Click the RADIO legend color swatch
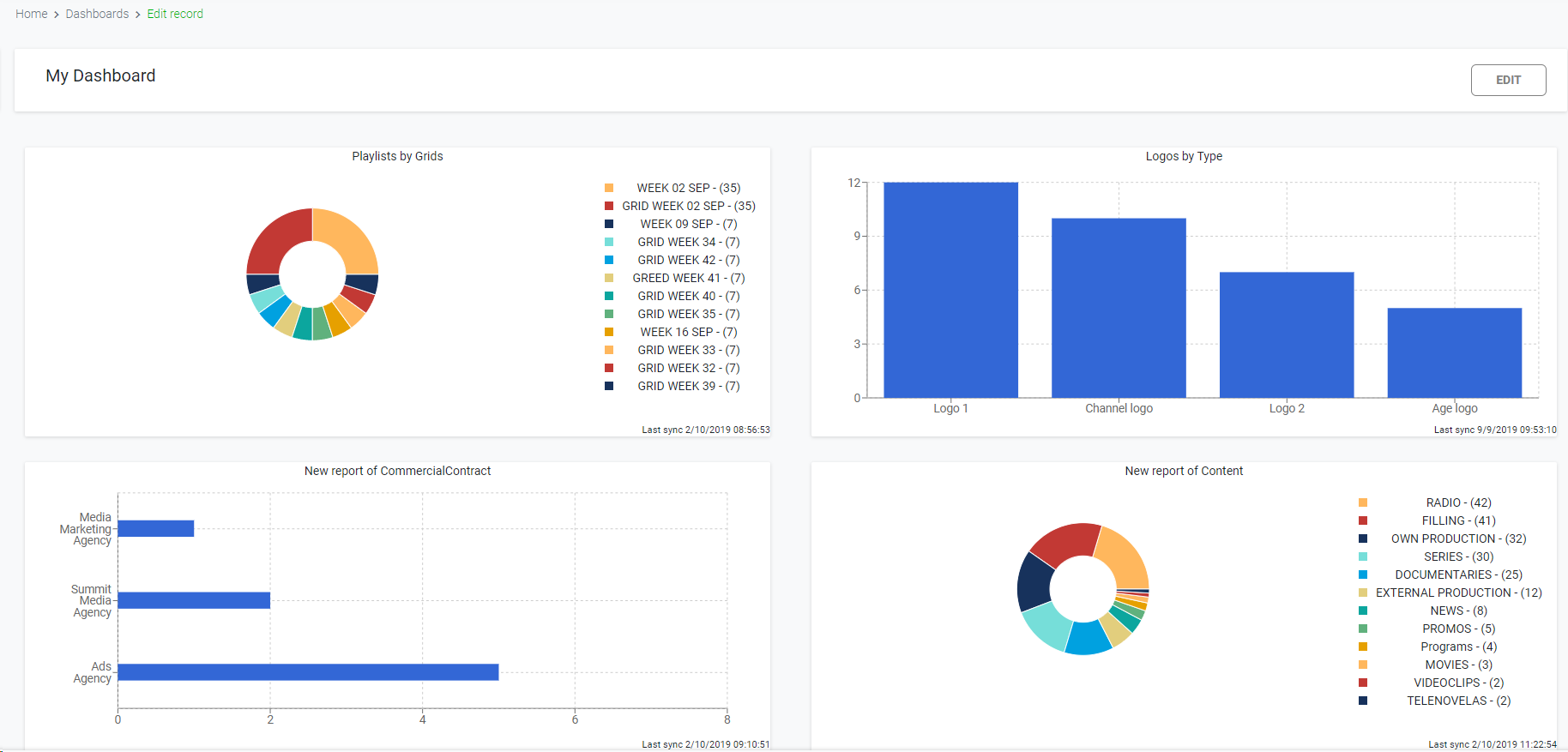 coord(1363,502)
